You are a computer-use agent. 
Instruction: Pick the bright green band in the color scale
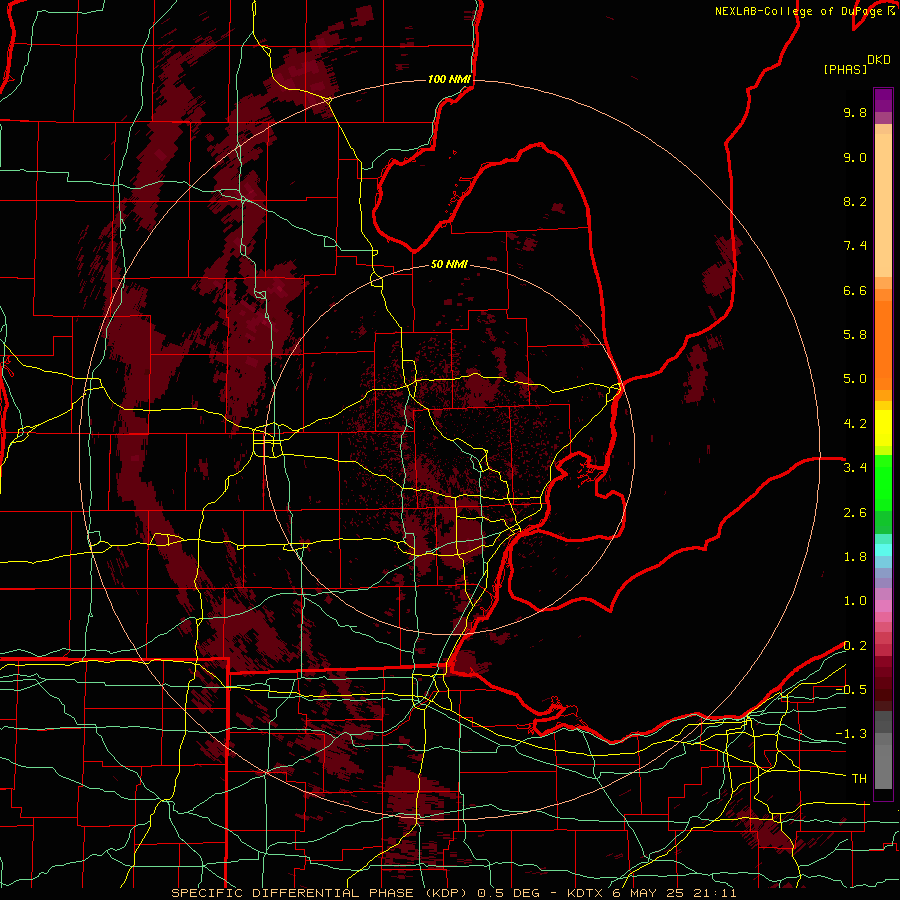[x=883, y=482]
